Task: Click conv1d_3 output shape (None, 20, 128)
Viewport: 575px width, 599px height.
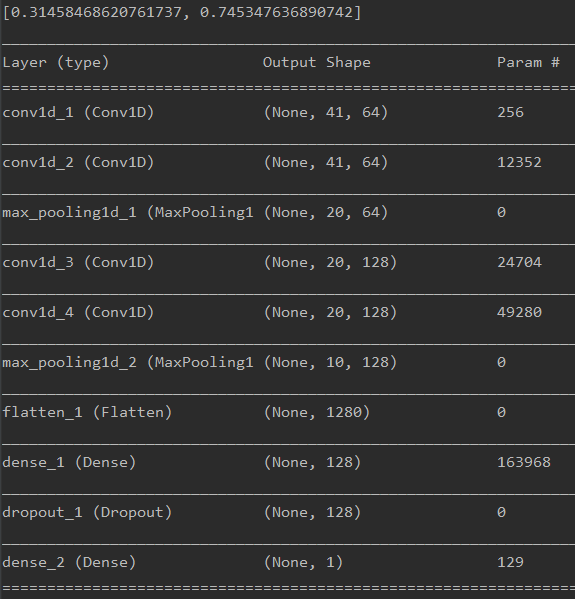Action: pos(330,262)
